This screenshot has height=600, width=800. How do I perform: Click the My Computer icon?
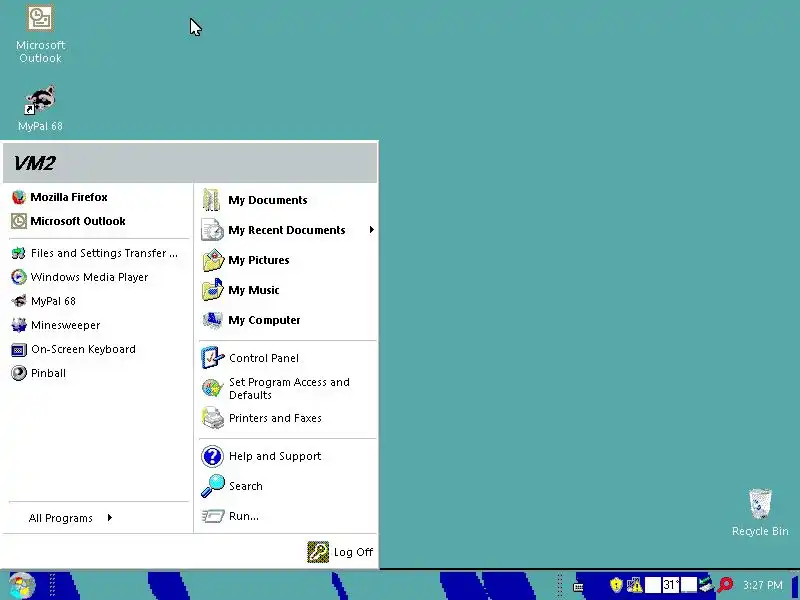[212, 320]
